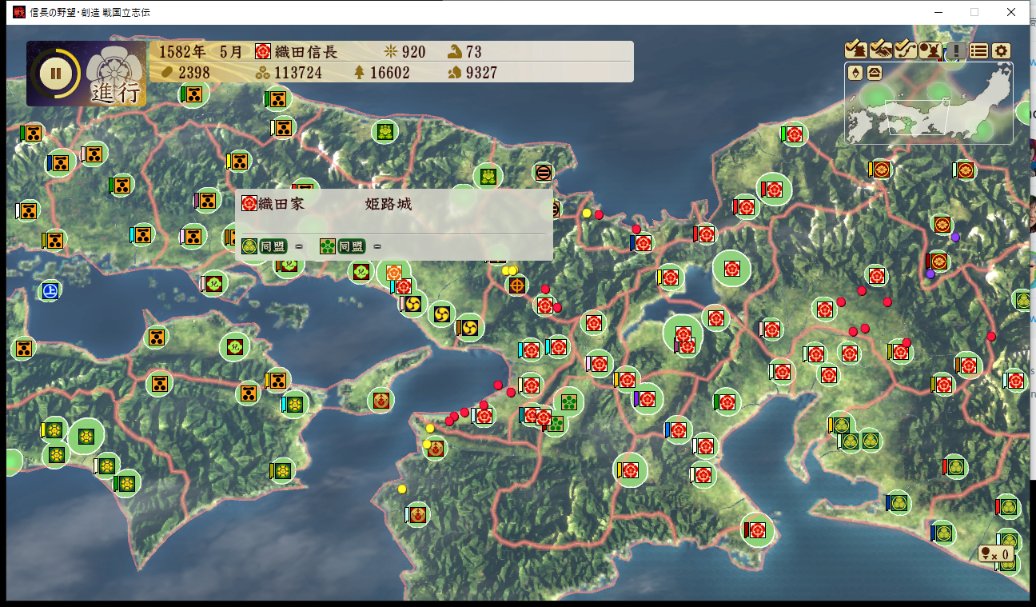Click the orange crosshair castle icon
This screenshot has width=1036, height=607.
(x=517, y=285)
